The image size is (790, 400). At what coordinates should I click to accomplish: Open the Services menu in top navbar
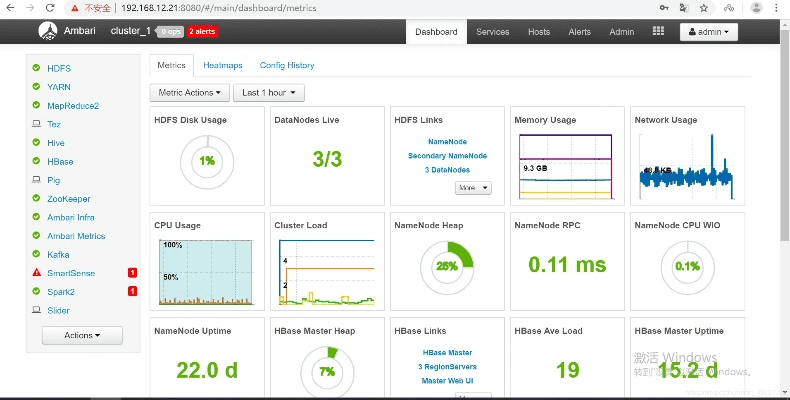pyautogui.click(x=492, y=32)
